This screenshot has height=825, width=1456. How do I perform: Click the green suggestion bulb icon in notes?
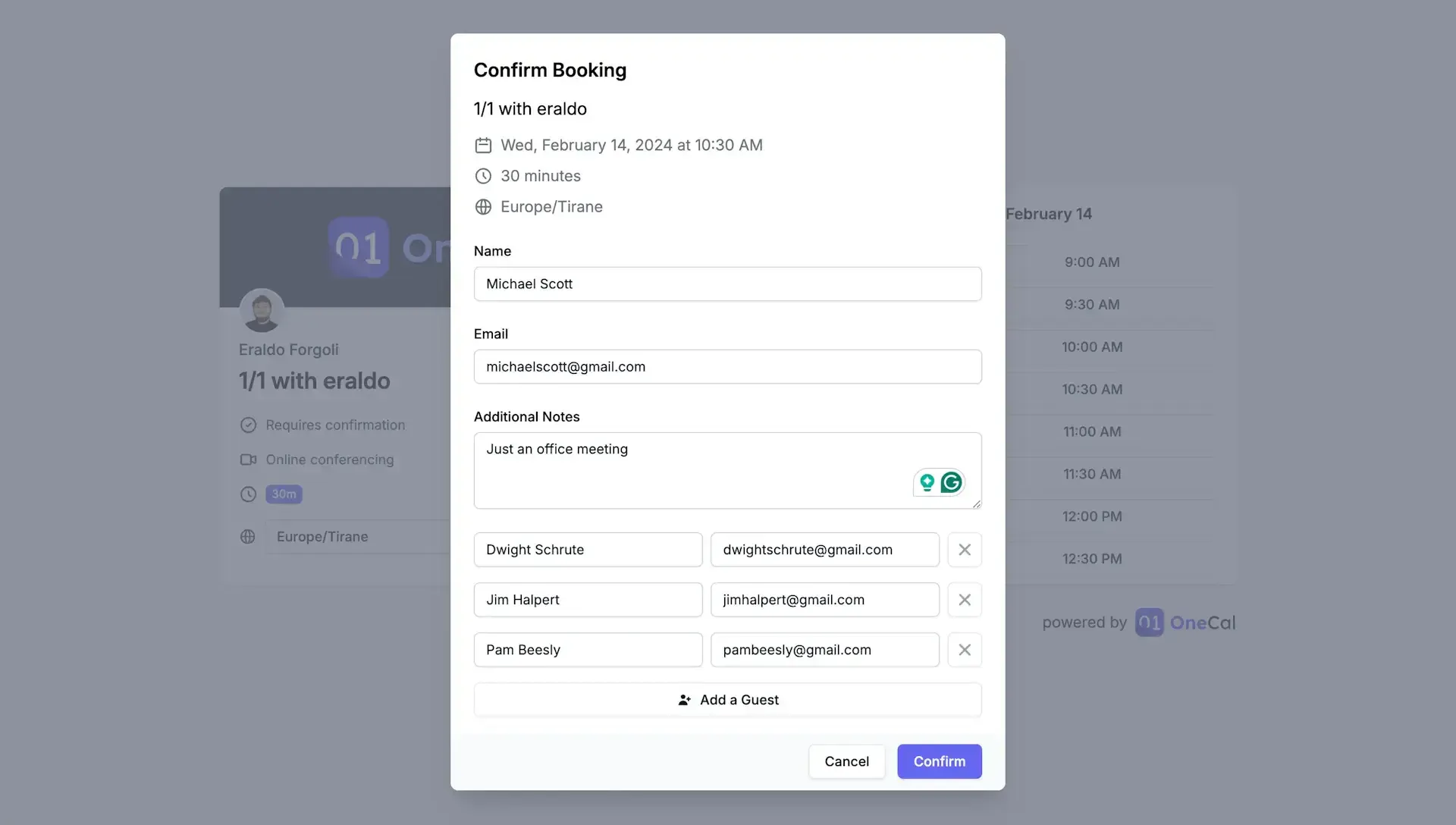(927, 482)
